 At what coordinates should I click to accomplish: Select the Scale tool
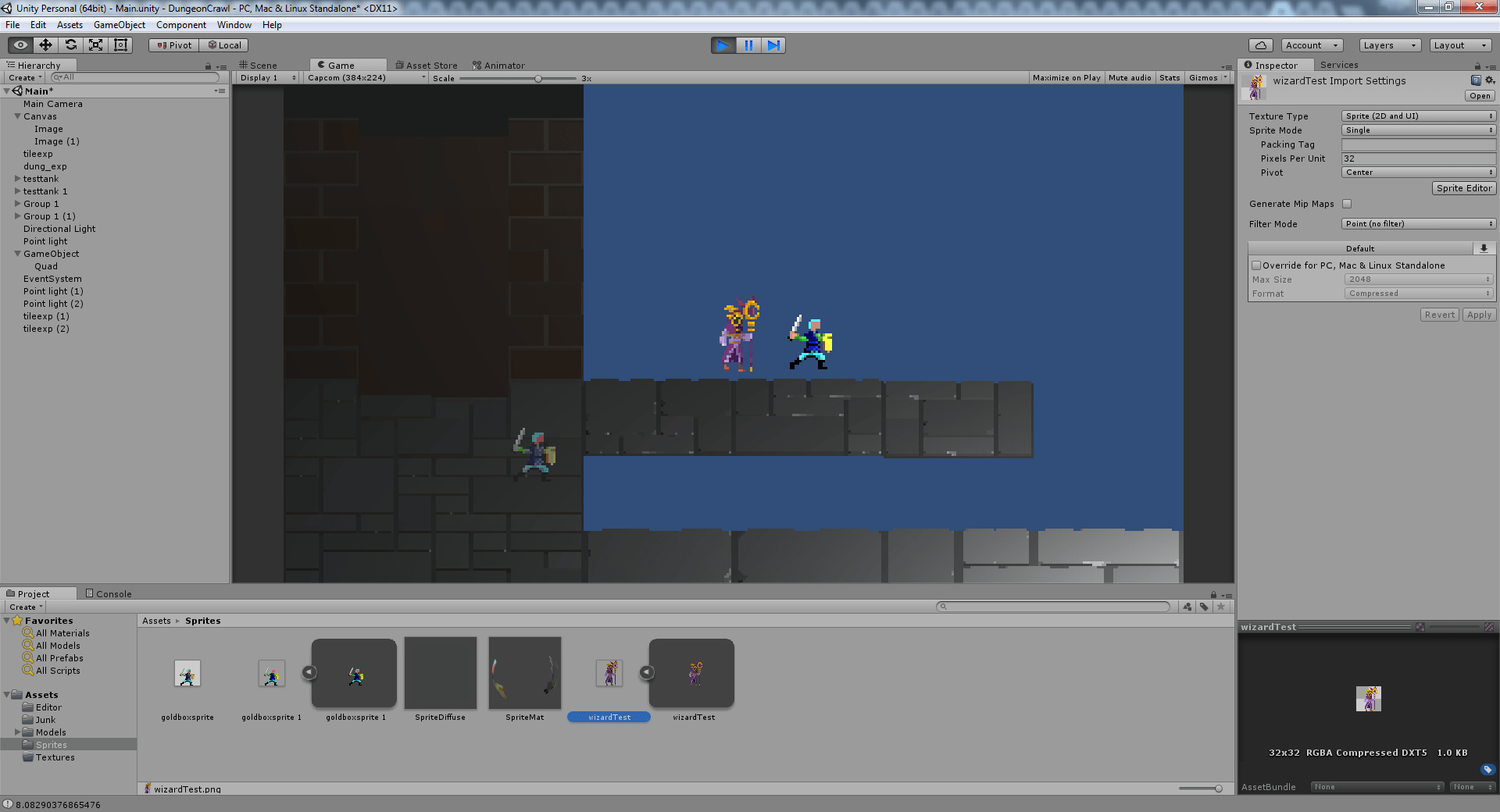(95, 45)
